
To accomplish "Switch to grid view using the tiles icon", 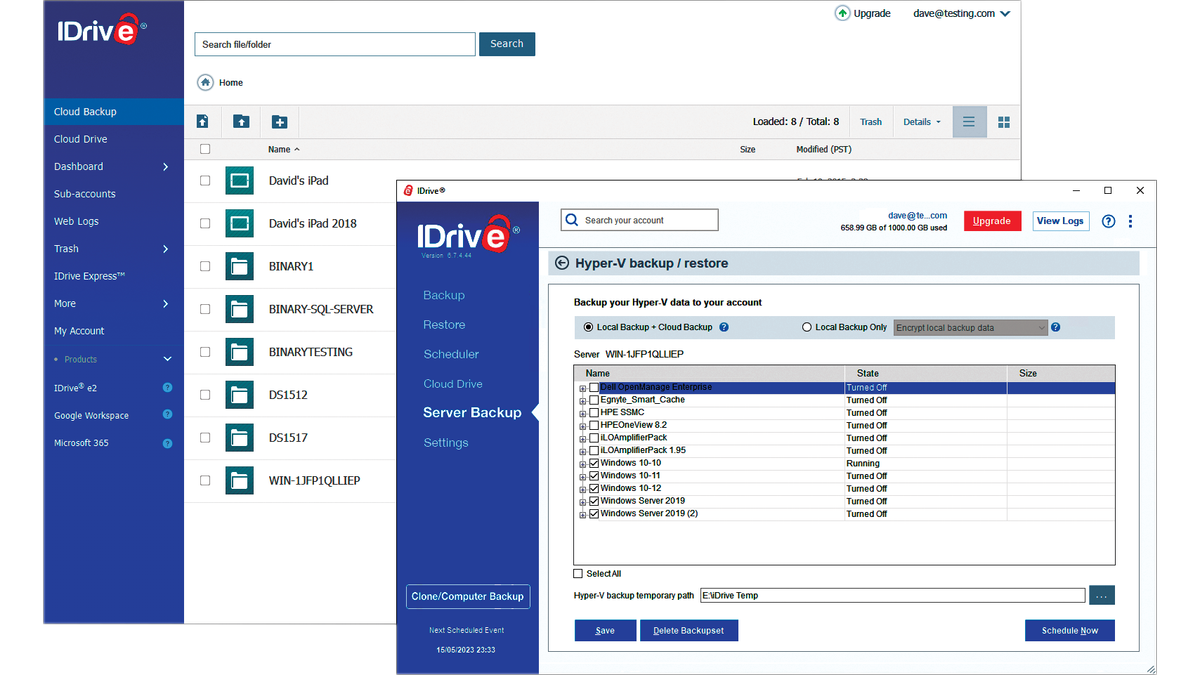I will point(1004,121).
